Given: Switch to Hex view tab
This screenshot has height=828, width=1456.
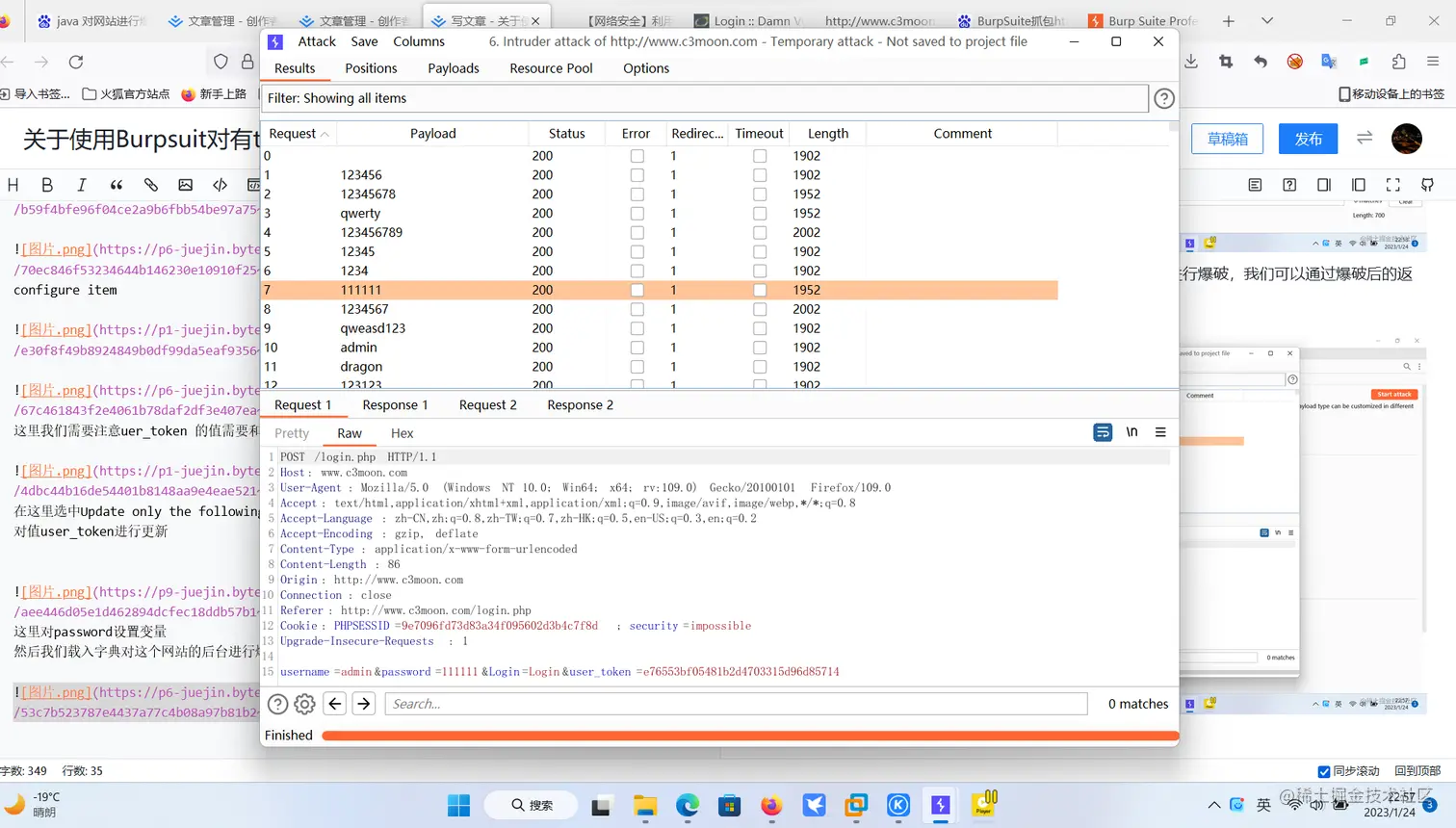Looking at the screenshot, I should pos(403,433).
